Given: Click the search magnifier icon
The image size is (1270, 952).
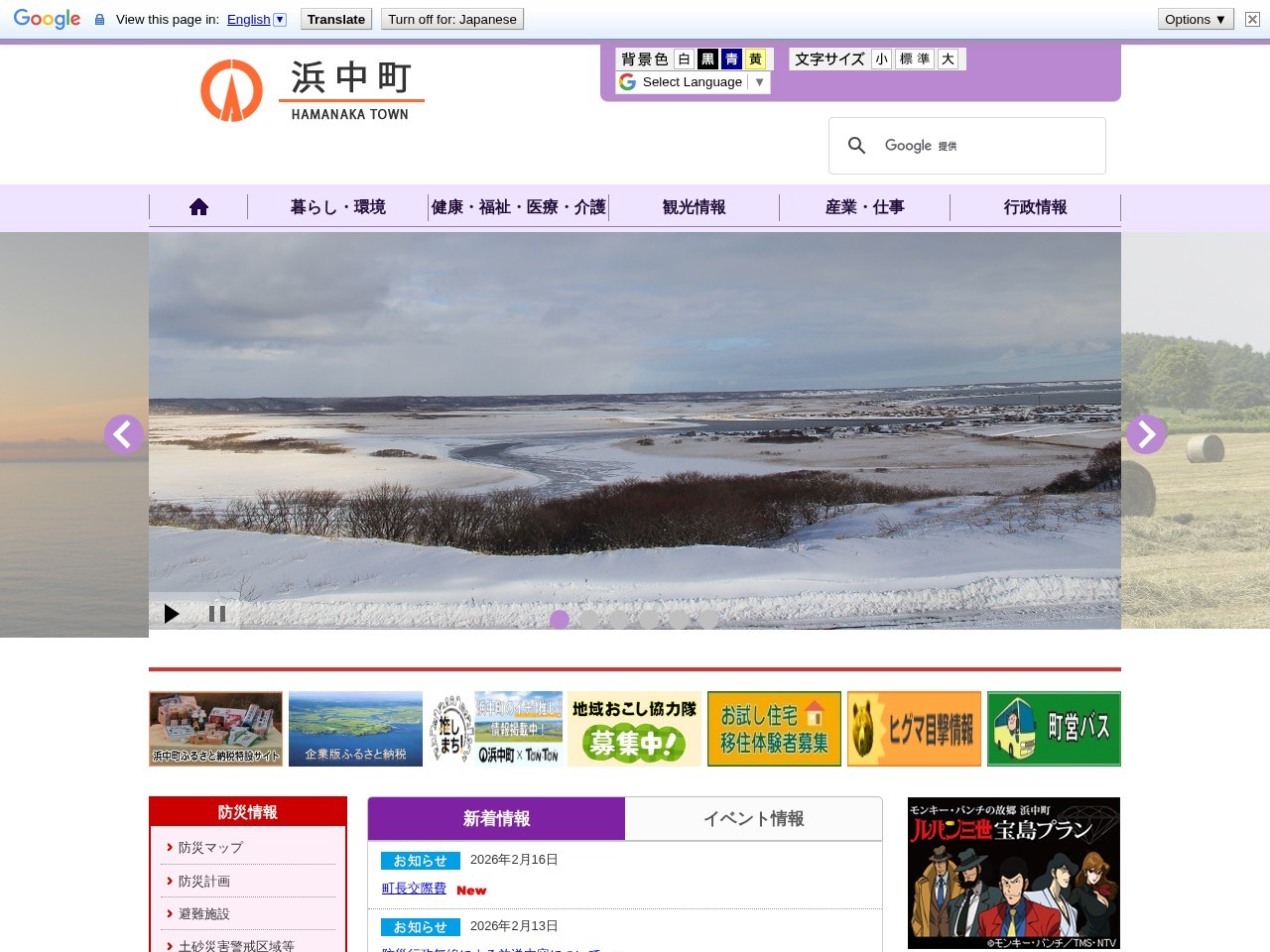Looking at the screenshot, I should [857, 146].
